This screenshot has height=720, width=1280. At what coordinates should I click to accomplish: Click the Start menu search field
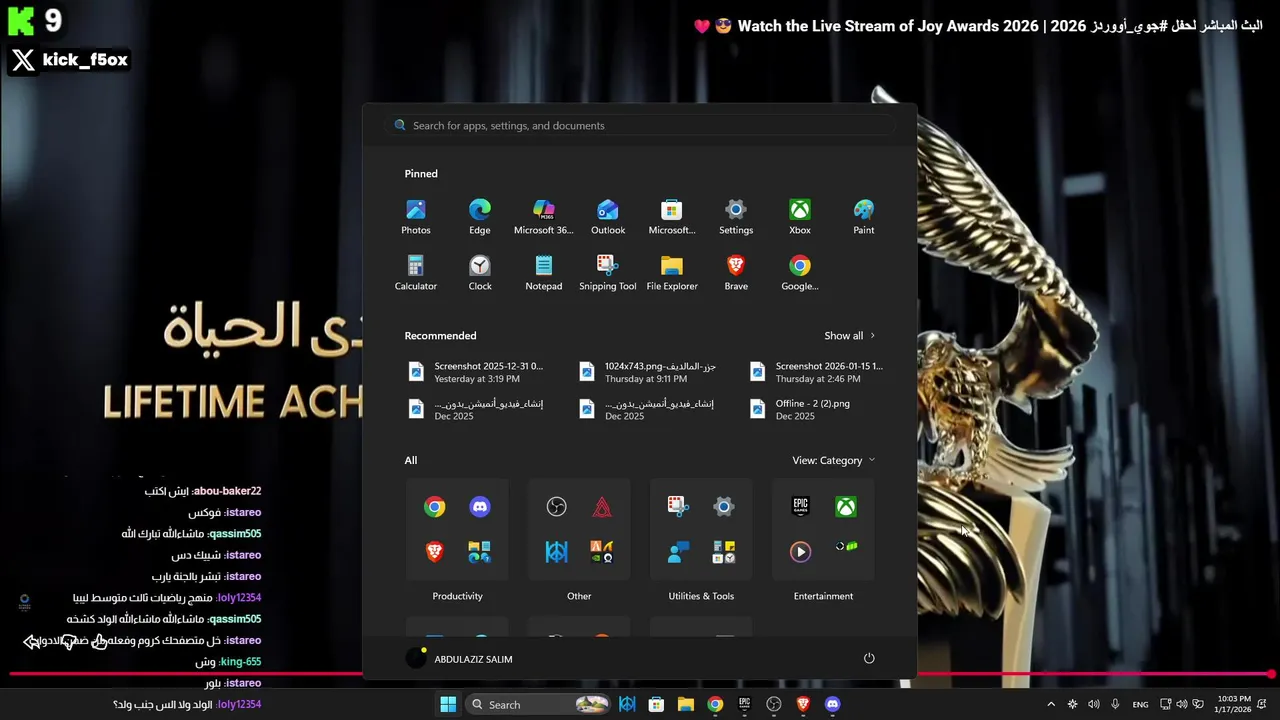click(640, 125)
